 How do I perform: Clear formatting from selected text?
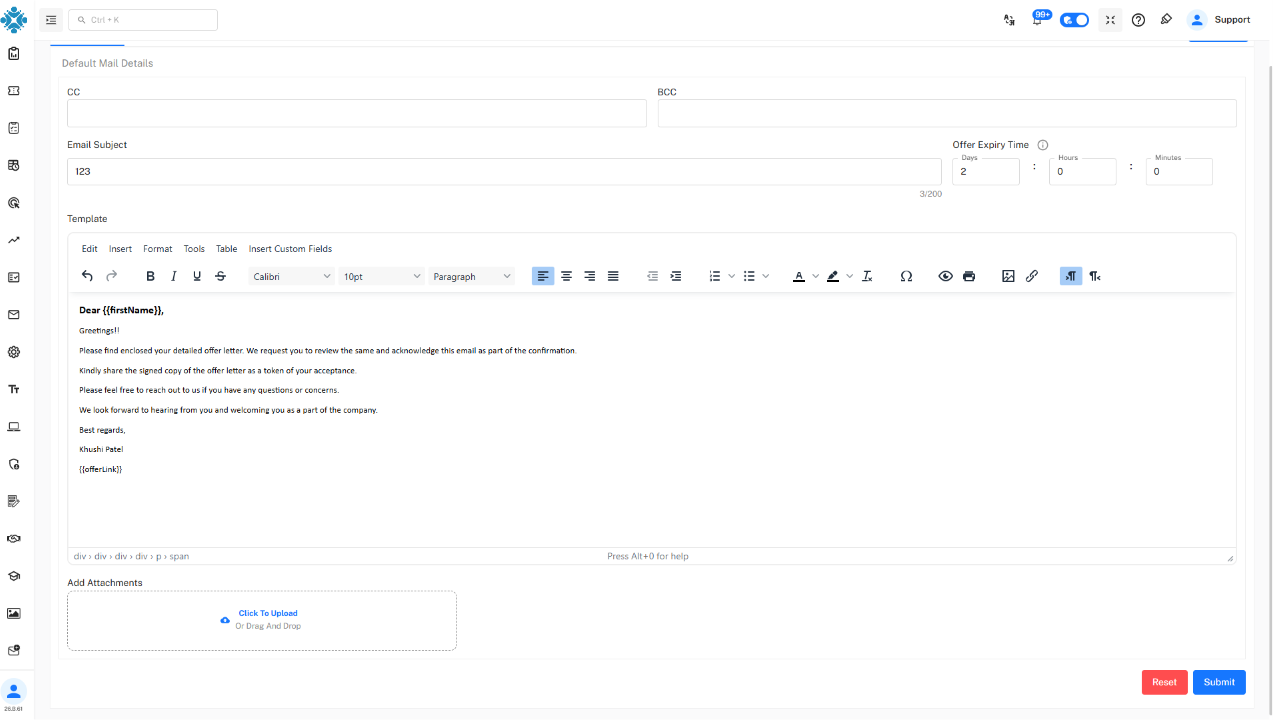[867, 276]
